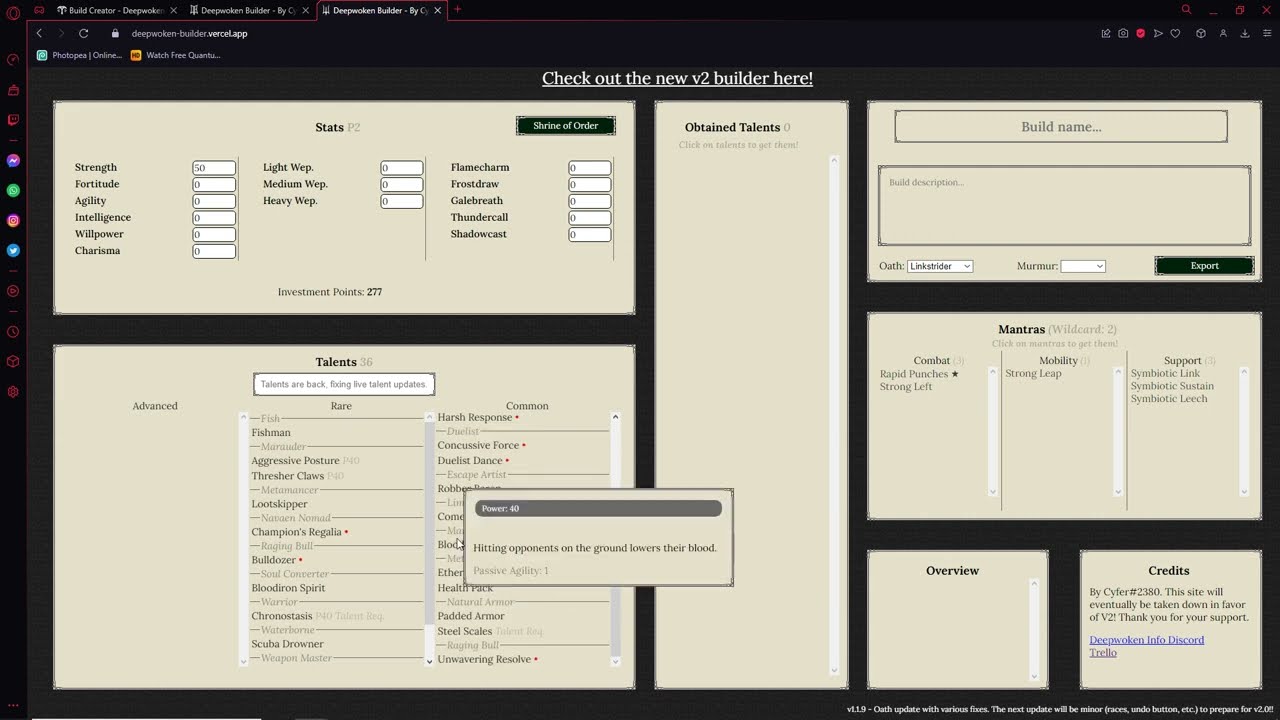View site lock security info

point(115,33)
